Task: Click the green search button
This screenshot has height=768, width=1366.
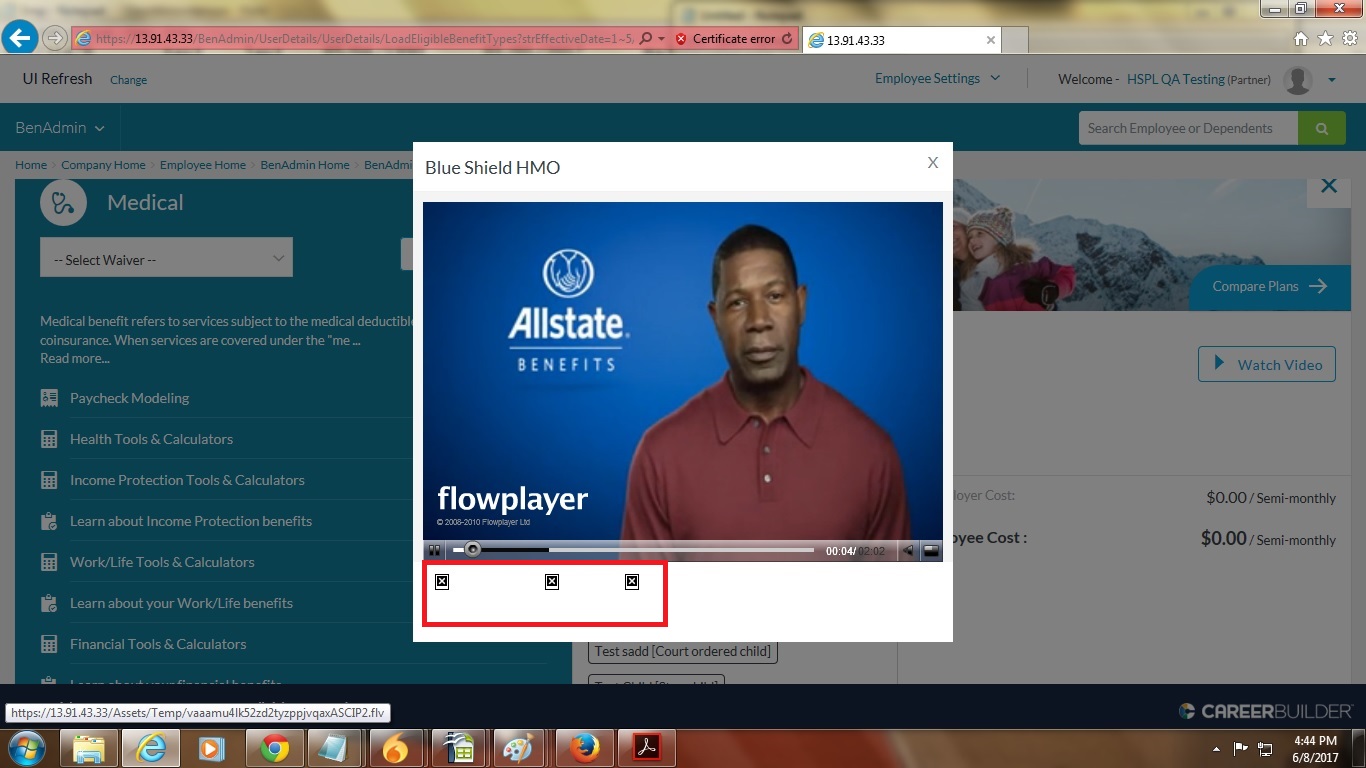Action: click(x=1323, y=128)
